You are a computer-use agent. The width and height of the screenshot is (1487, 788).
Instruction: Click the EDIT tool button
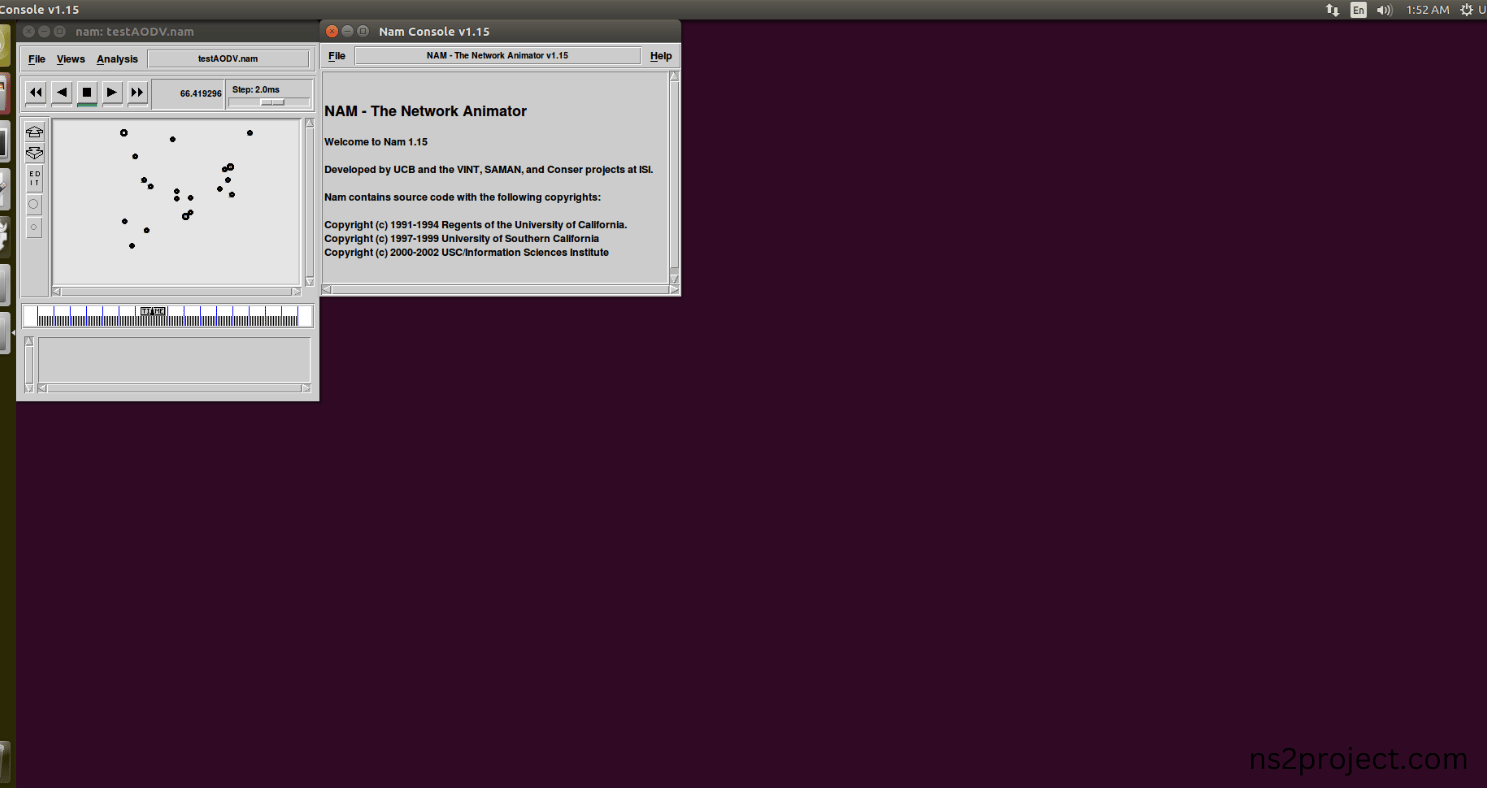34,179
